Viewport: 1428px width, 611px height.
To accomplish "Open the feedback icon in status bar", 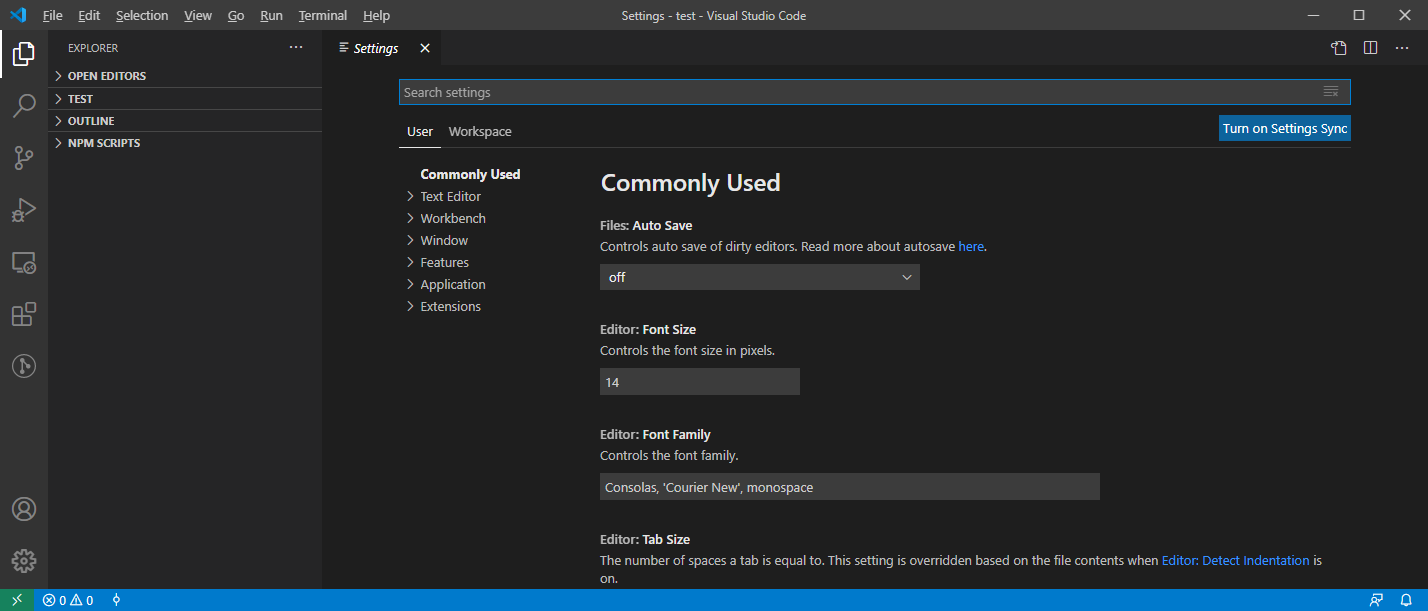I will point(1377,600).
